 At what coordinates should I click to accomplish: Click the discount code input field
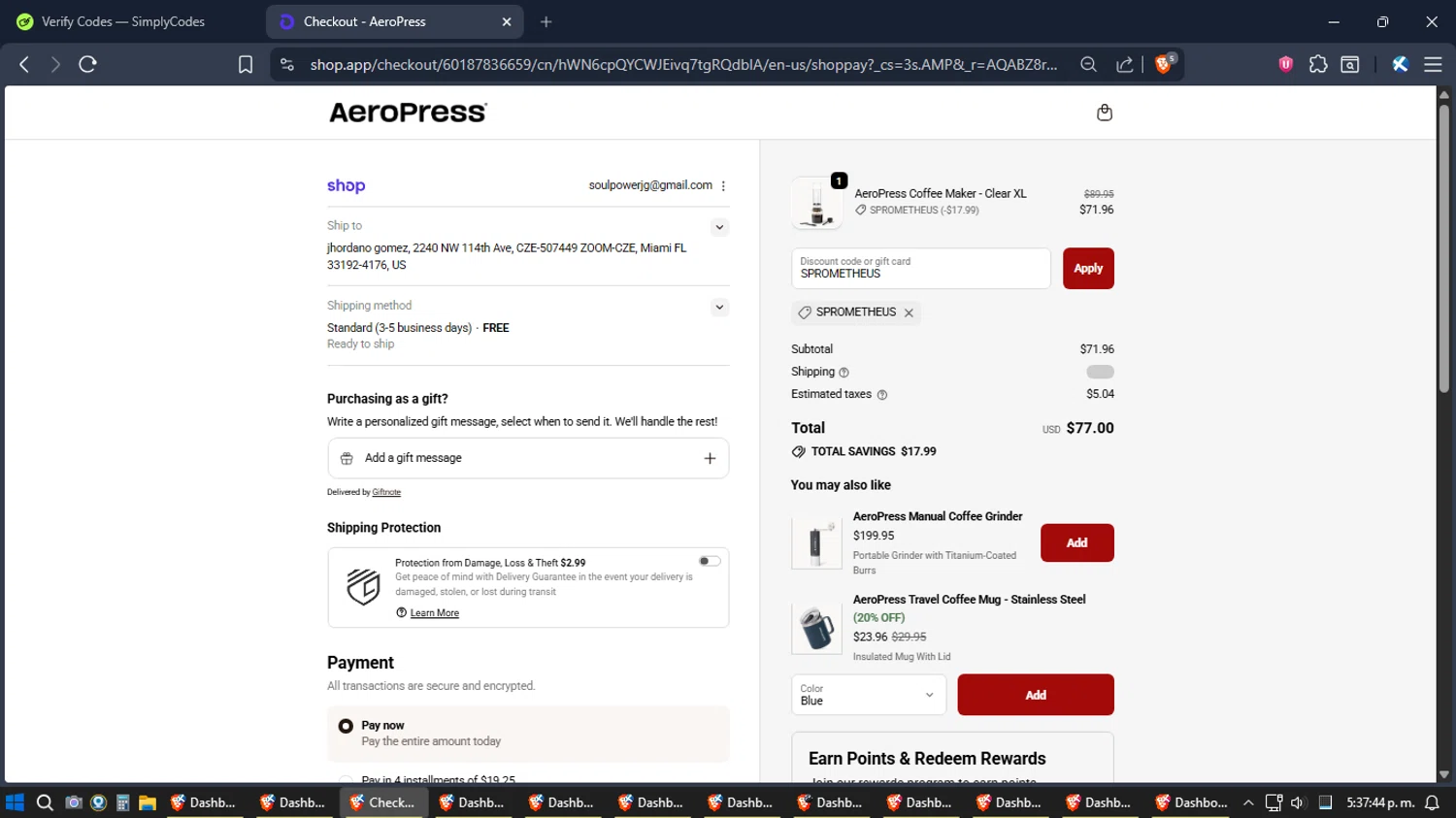pos(921,269)
